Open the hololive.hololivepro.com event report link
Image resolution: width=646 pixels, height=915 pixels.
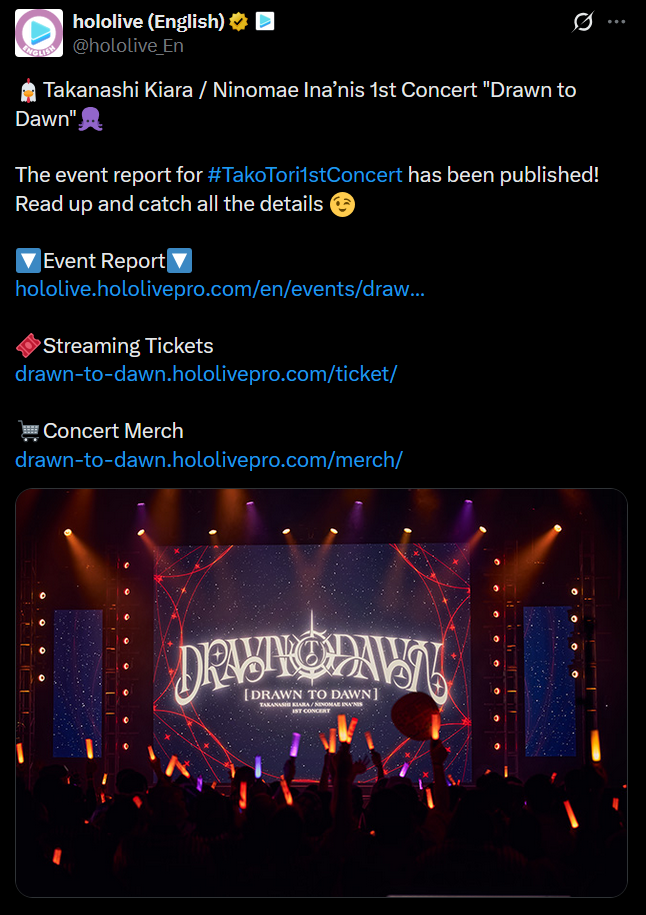coord(220,289)
